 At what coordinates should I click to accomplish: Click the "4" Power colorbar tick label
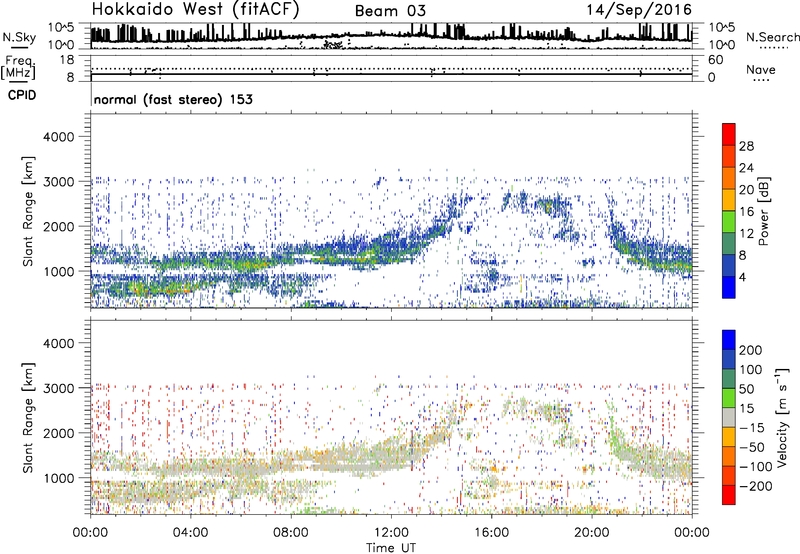pos(742,277)
